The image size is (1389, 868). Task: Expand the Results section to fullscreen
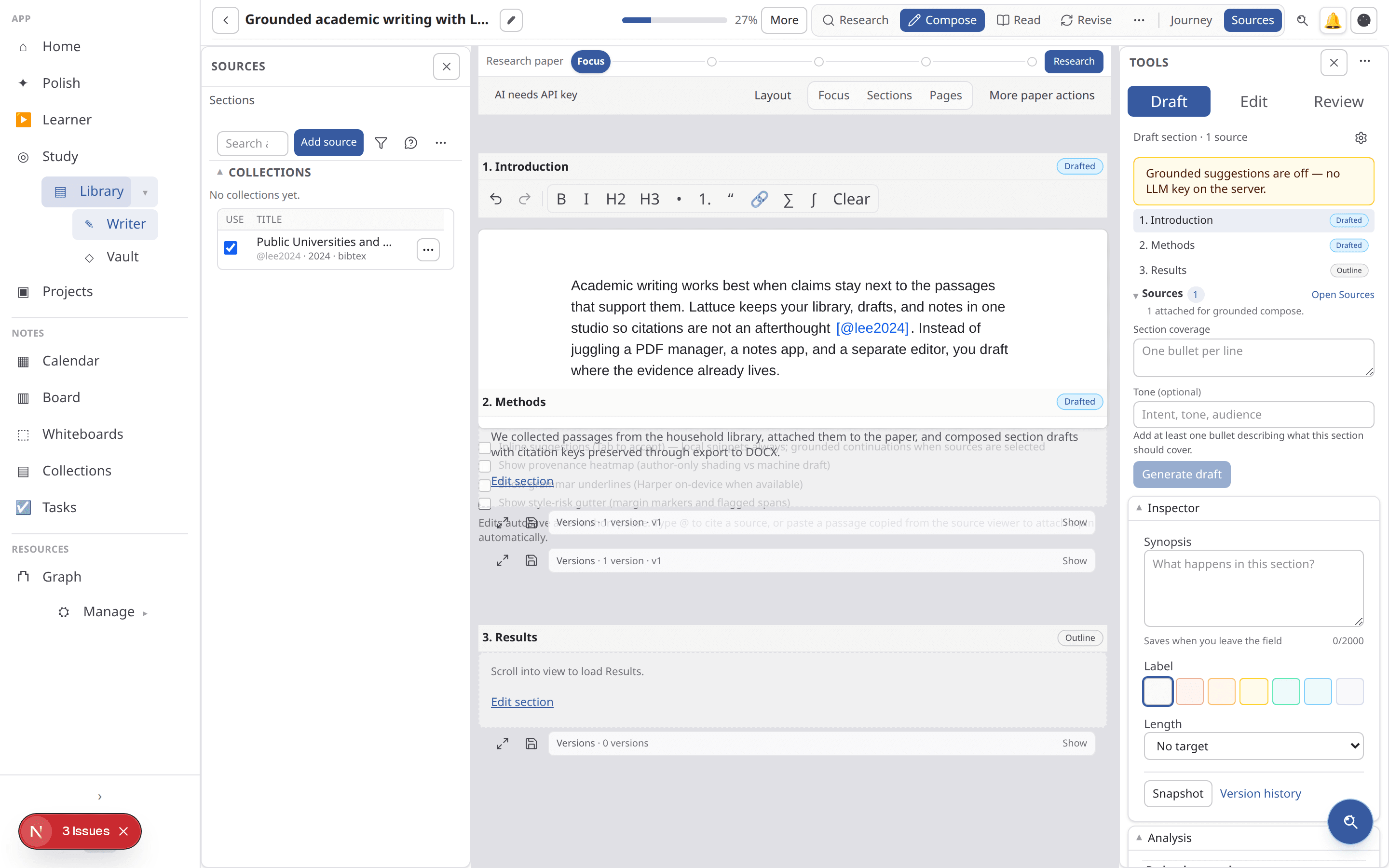click(502, 744)
